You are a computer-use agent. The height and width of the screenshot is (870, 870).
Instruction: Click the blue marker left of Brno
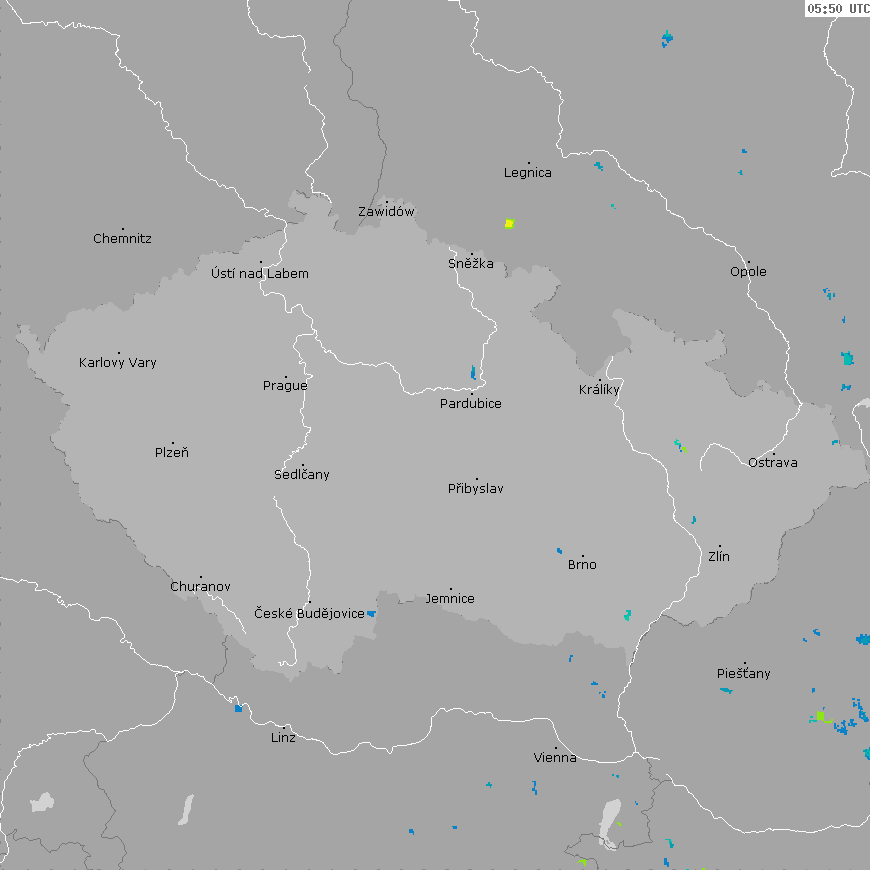point(559,551)
